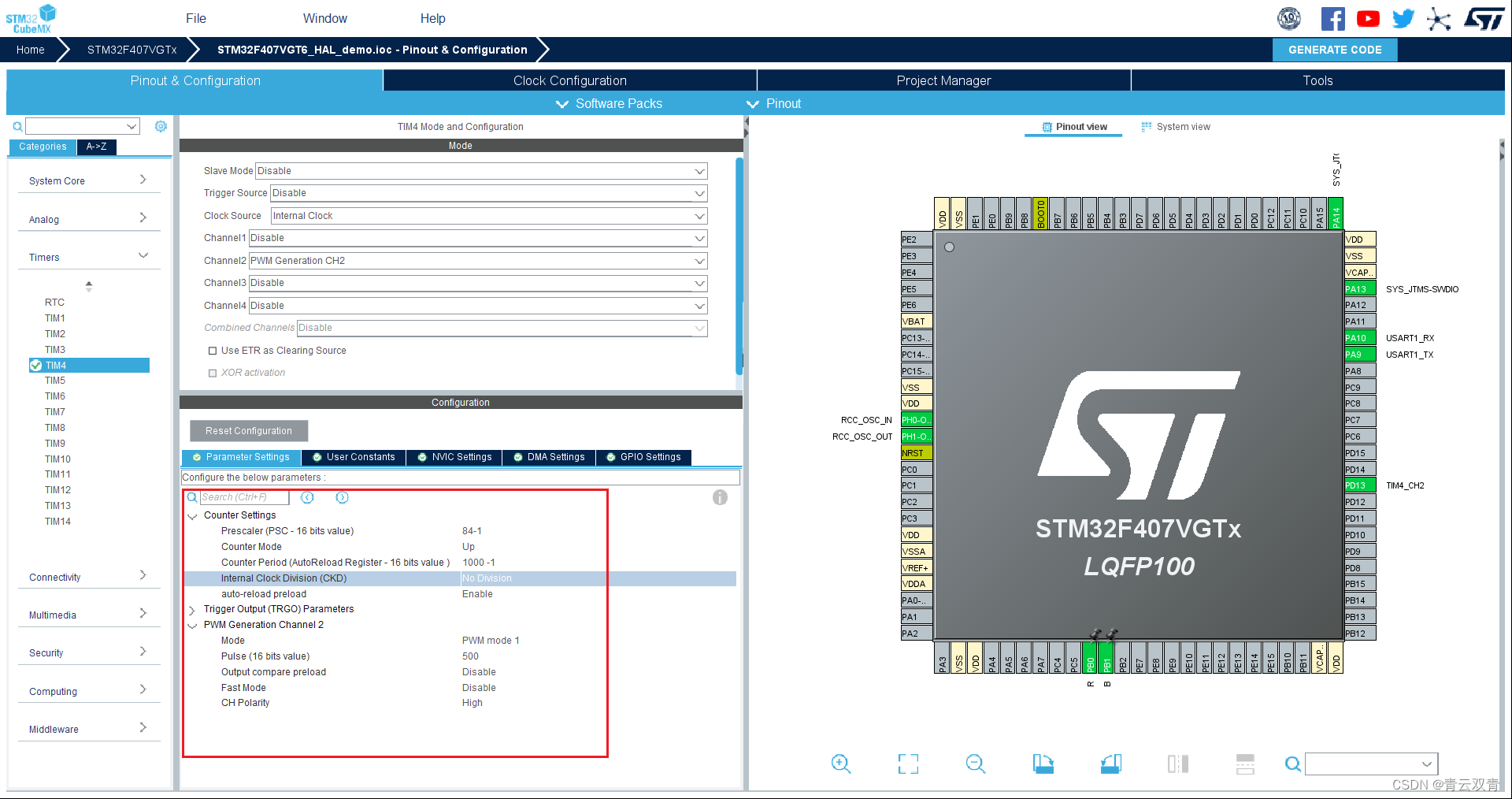Image resolution: width=1512 pixels, height=799 pixels.
Task: Zoom in on the pinout view
Action: pyautogui.click(x=841, y=764)
